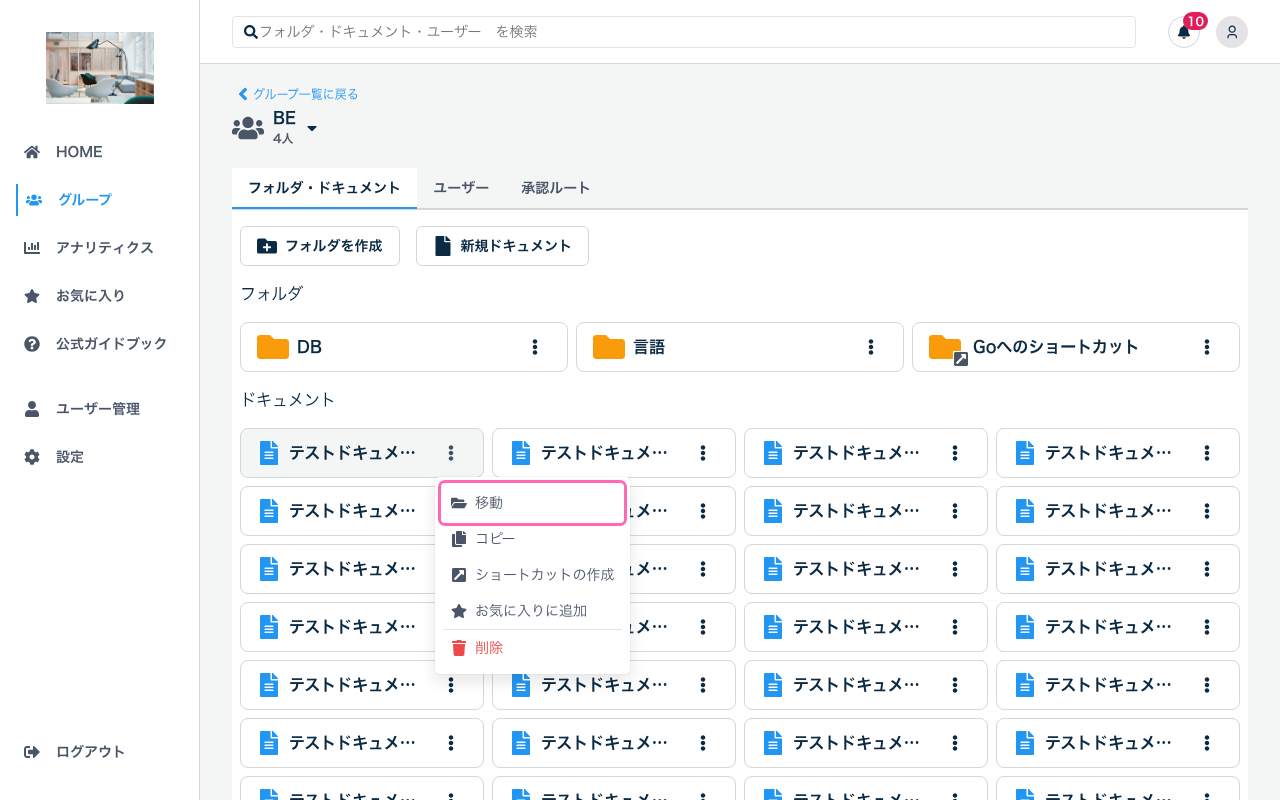Click the フォルダを作成 button
The height and width of the screenshot is (800, 1280).
tap(320, 245)
